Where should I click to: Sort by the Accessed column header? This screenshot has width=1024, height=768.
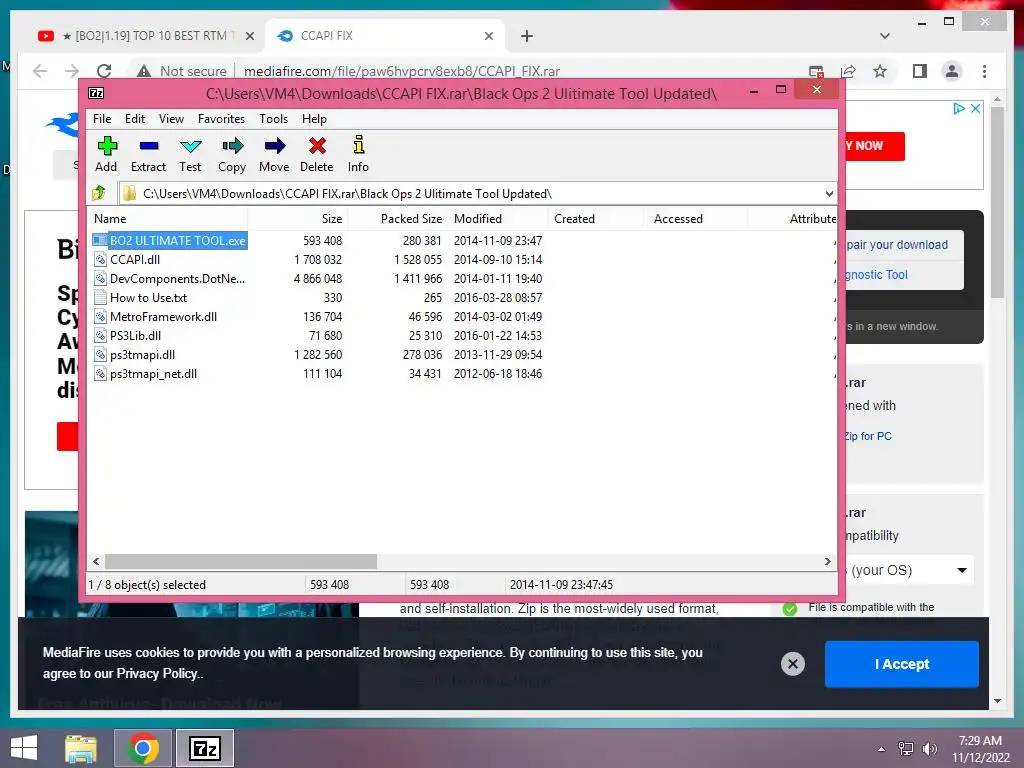[697, 219]
